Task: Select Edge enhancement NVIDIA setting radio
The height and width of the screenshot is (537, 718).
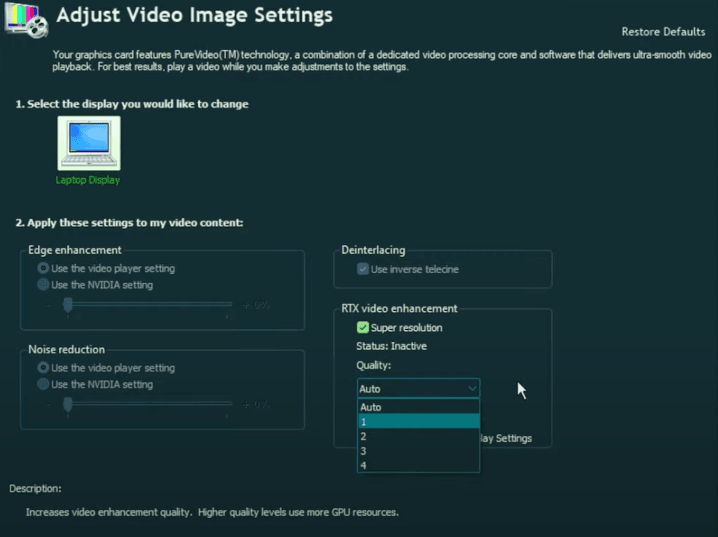Action: click(43, 285)
